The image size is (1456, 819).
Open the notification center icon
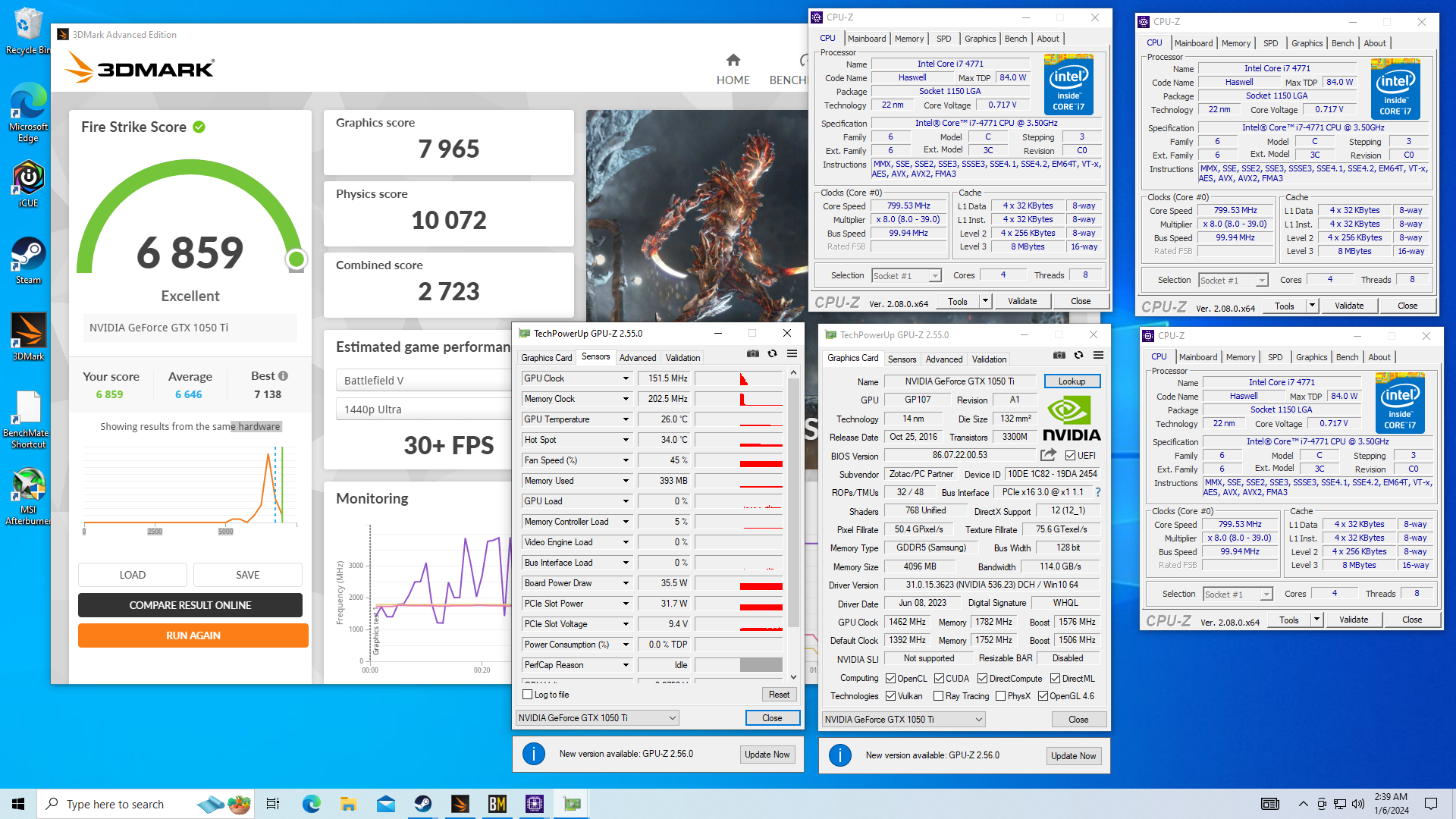[x=1431, y=804]
